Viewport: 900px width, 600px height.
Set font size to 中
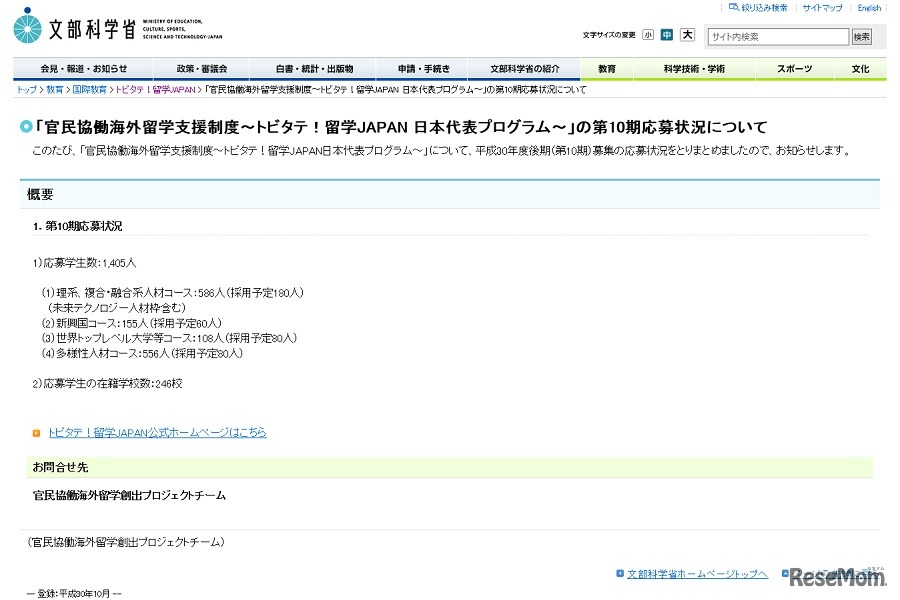(x=666, y=35)
